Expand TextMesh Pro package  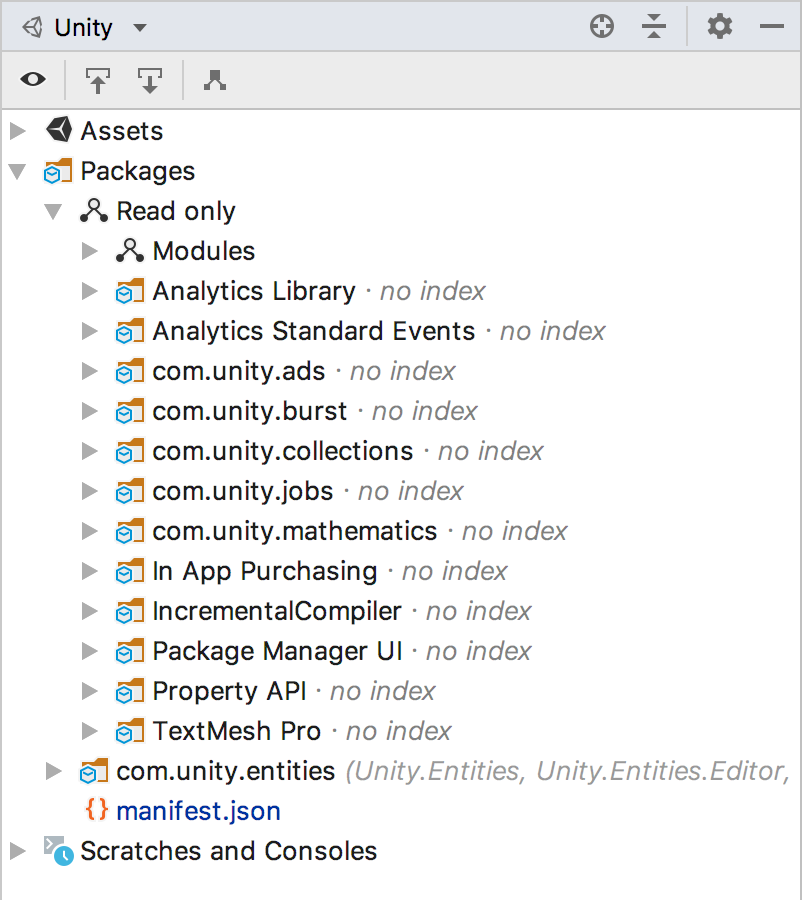[x=90, y=731]
